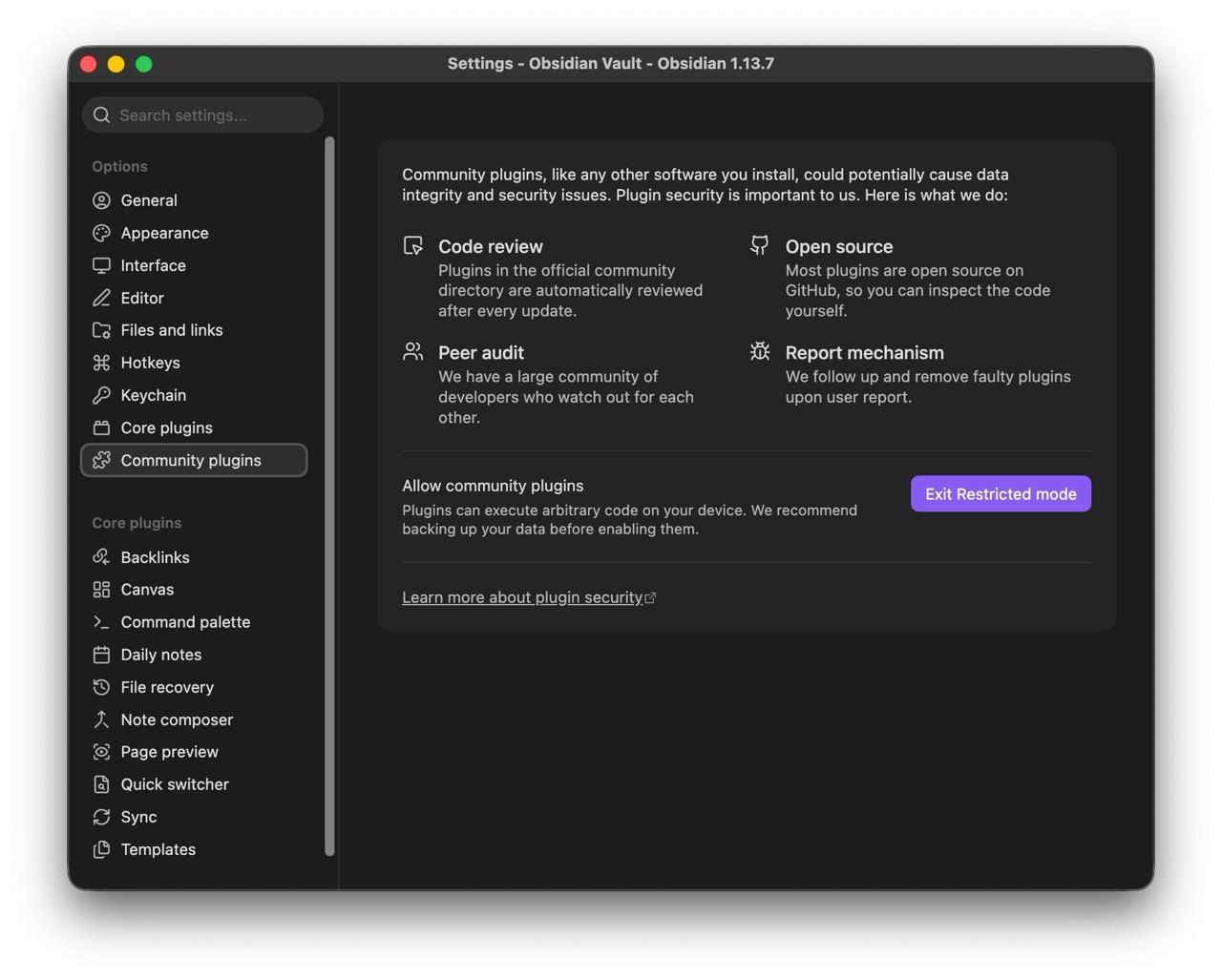Screen dimensions: 1222x980
Task: Click Exit Restricted mode button
Action: click(1001, 493)
